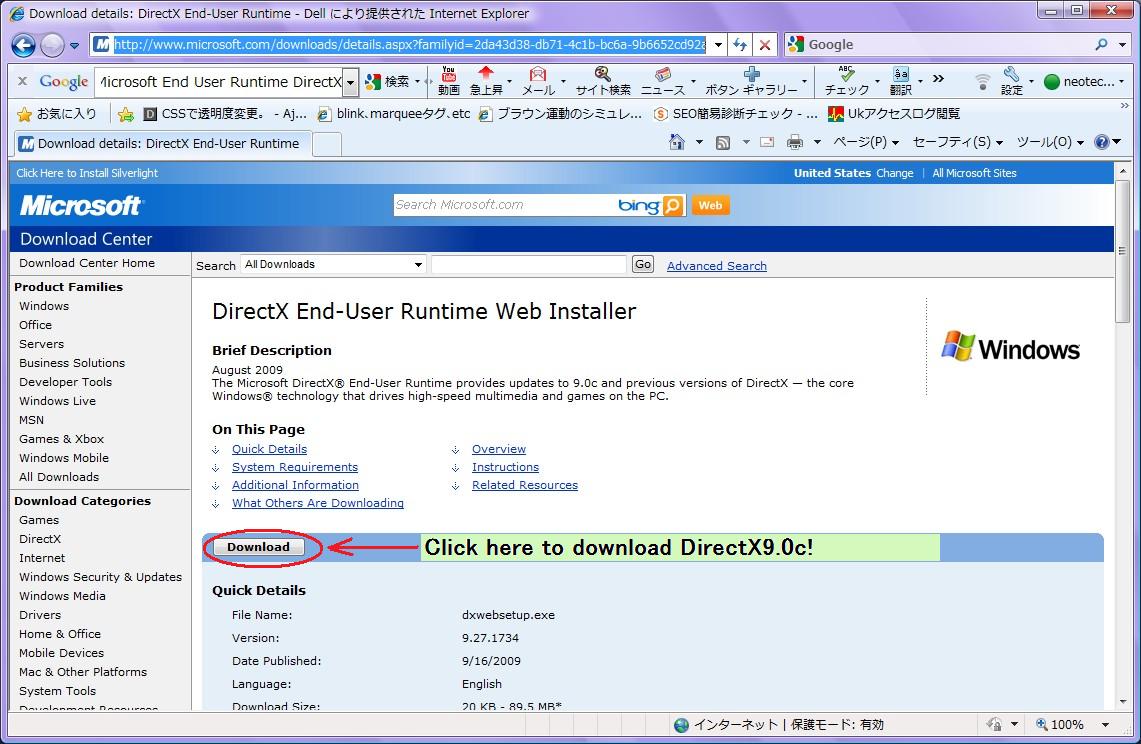Open a new blank tab
1141x744 pixels.
pyautogui.click(x=327, y=144)
